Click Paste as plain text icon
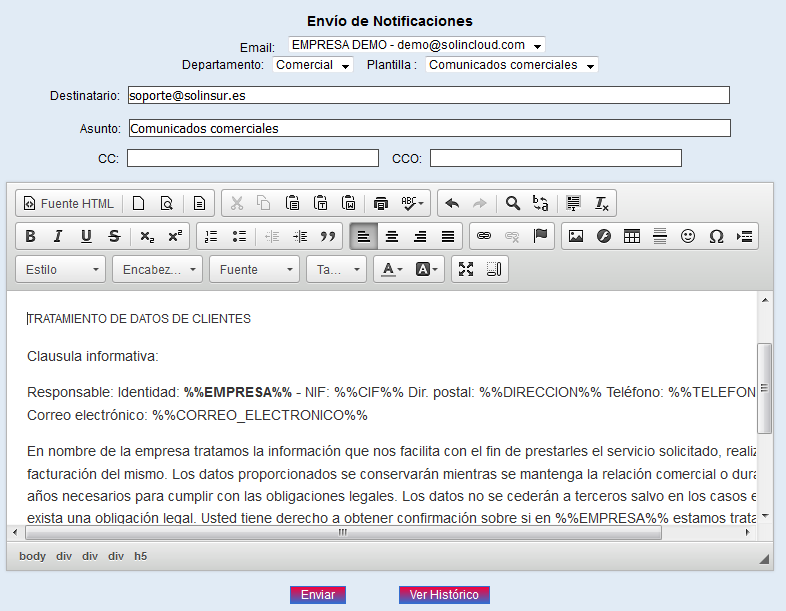This screenshot has height=611, width=786. coord(320,203)
